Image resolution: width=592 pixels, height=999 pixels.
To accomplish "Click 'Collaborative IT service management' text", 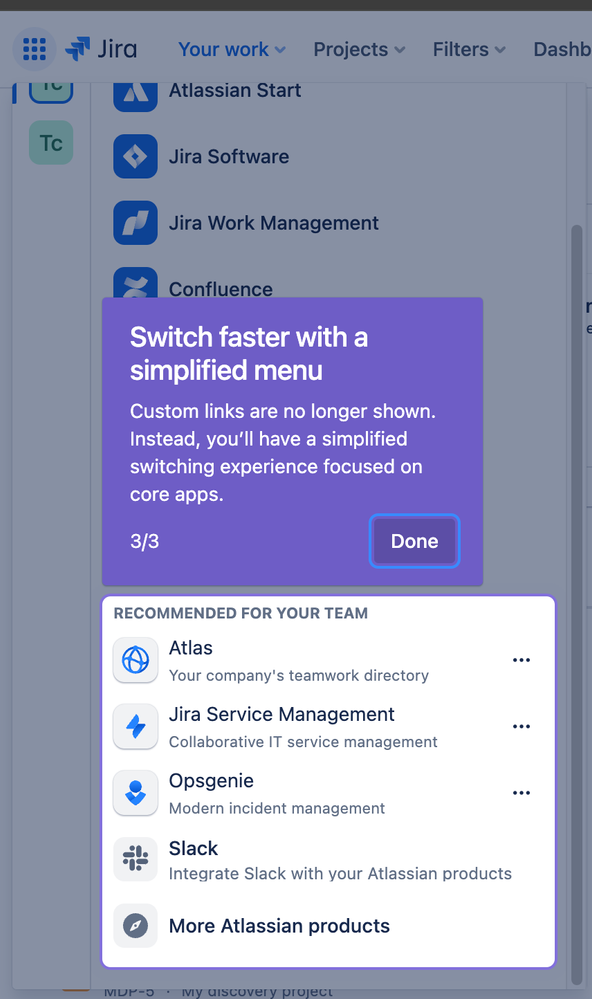I will click(x=303, y=742).
